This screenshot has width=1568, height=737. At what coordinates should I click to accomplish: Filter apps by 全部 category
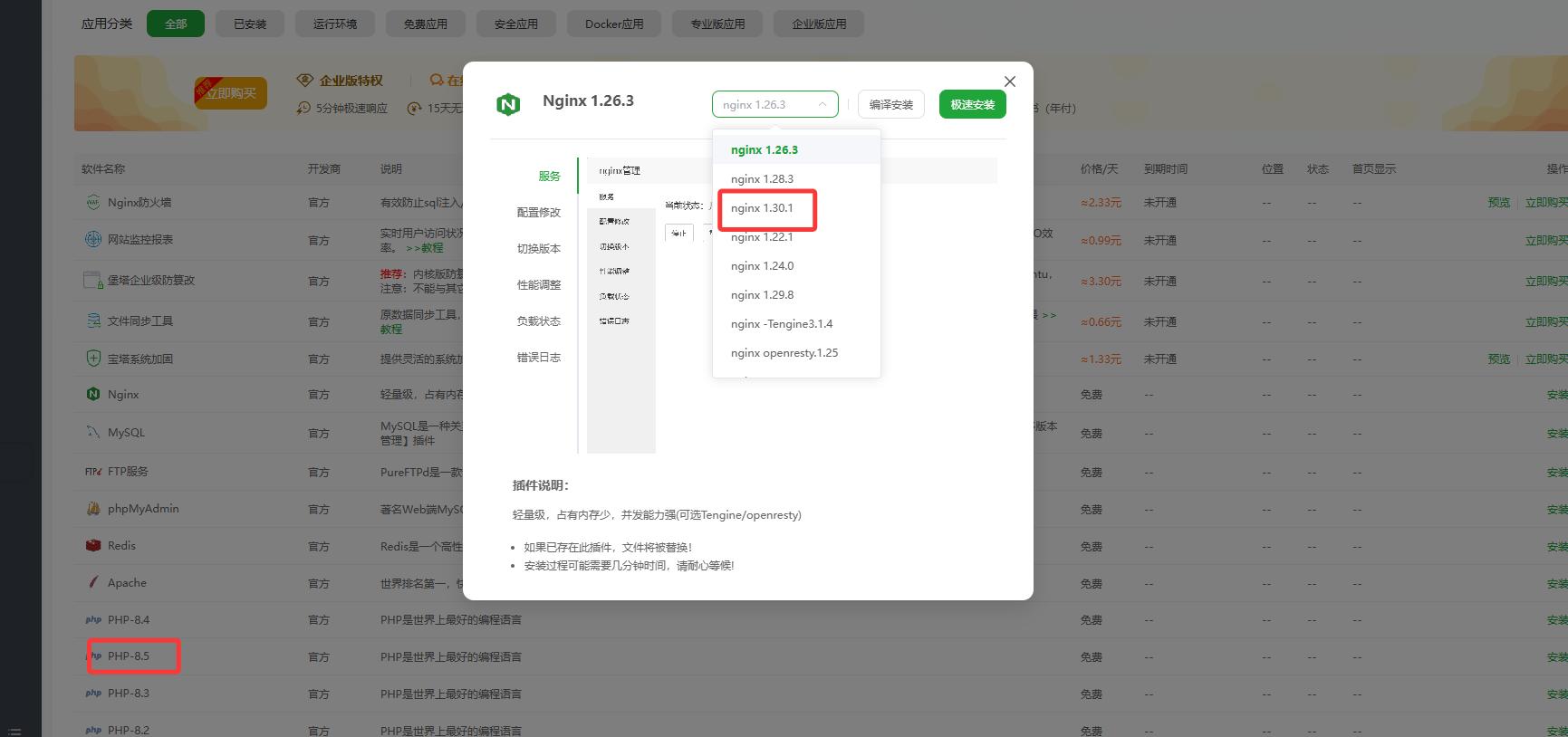click(176, 24)
